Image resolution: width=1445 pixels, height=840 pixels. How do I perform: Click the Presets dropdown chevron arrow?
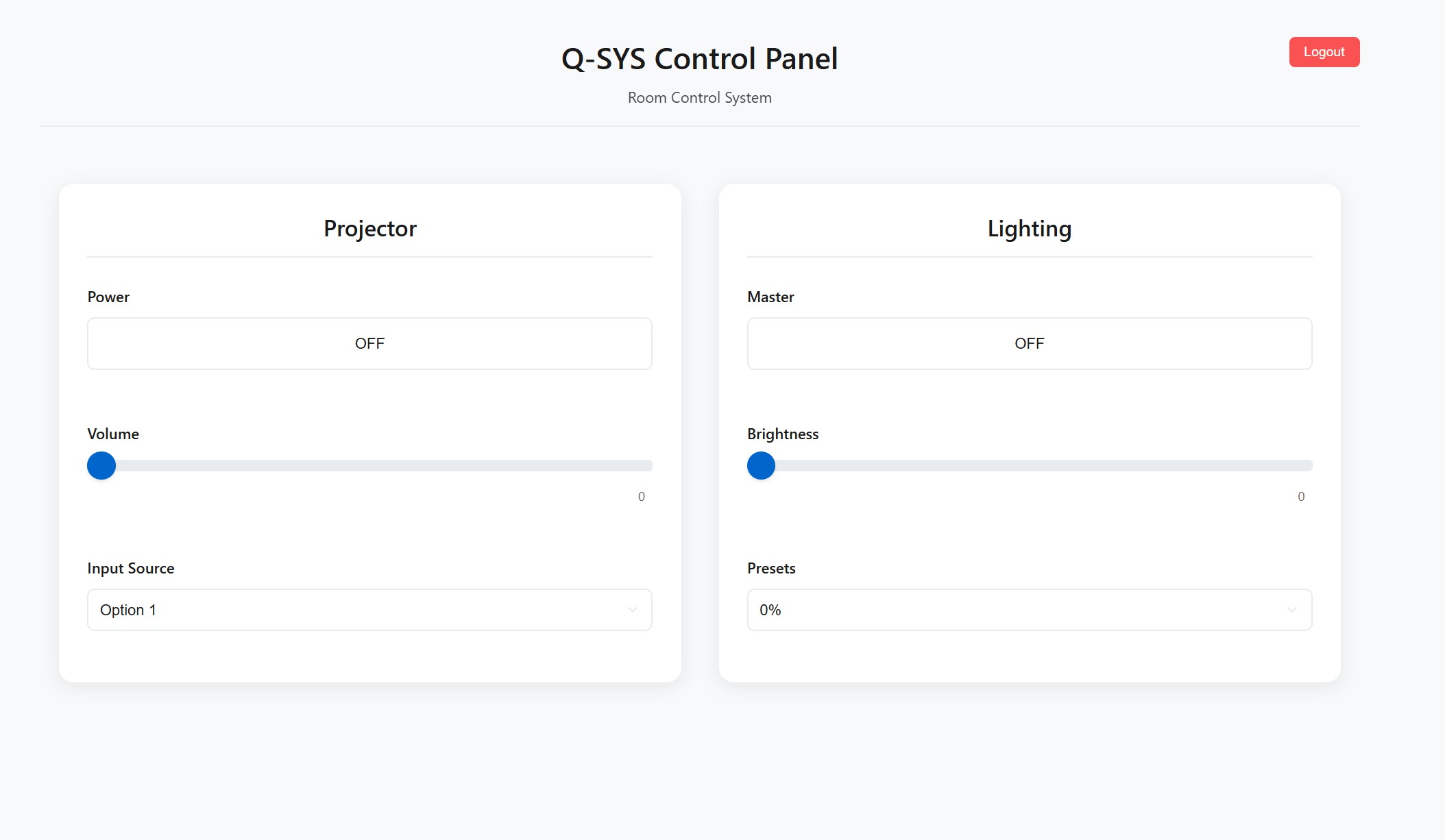point(1292,609)
